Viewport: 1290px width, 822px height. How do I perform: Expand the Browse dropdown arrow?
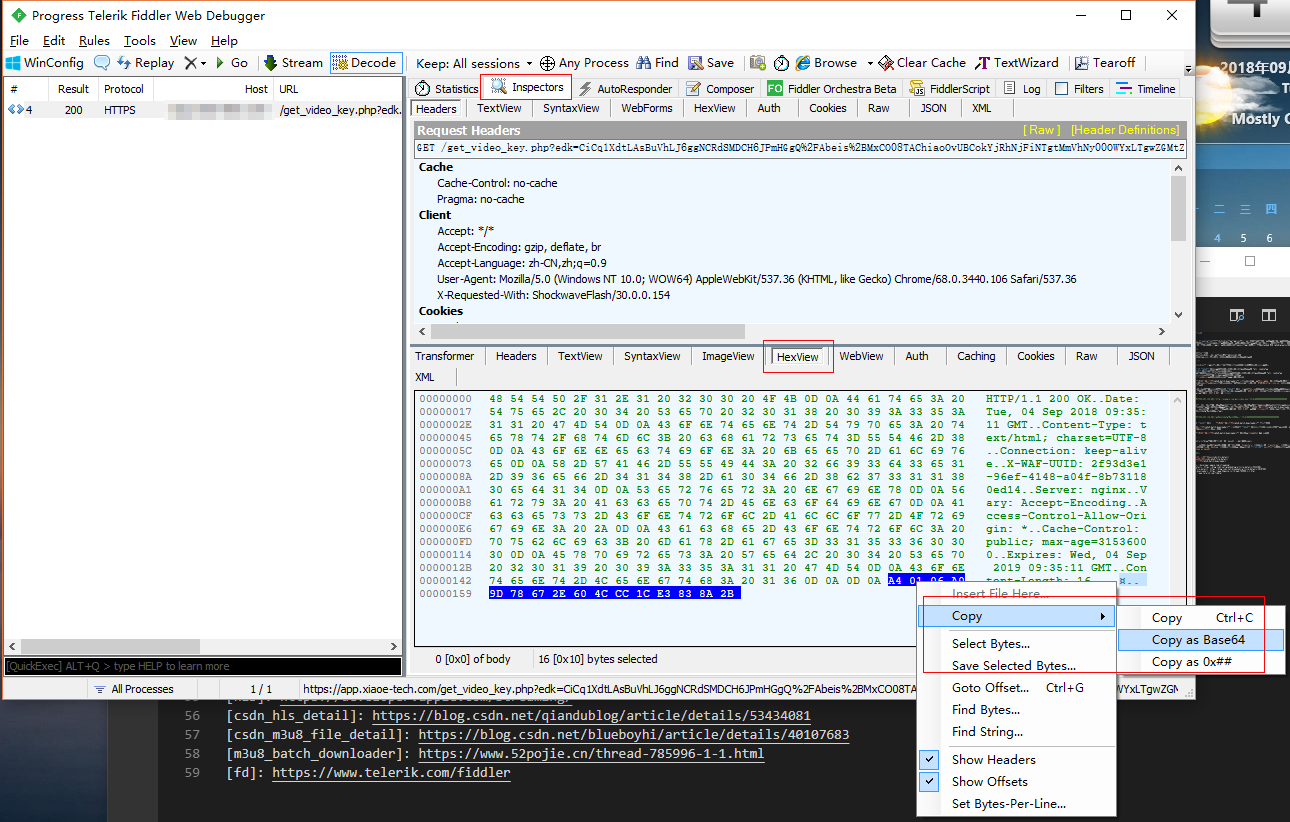(870, 62)
